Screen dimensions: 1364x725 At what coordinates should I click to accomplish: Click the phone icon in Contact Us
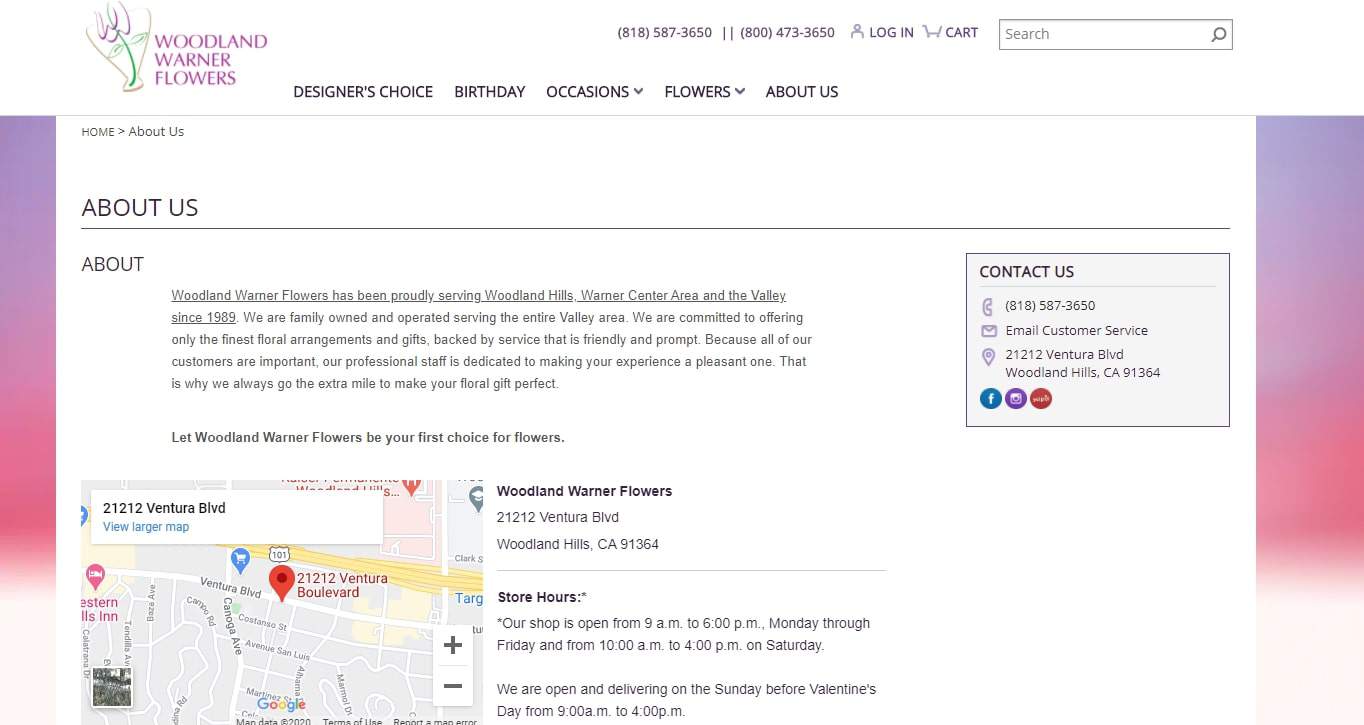(x=988, y=306)
